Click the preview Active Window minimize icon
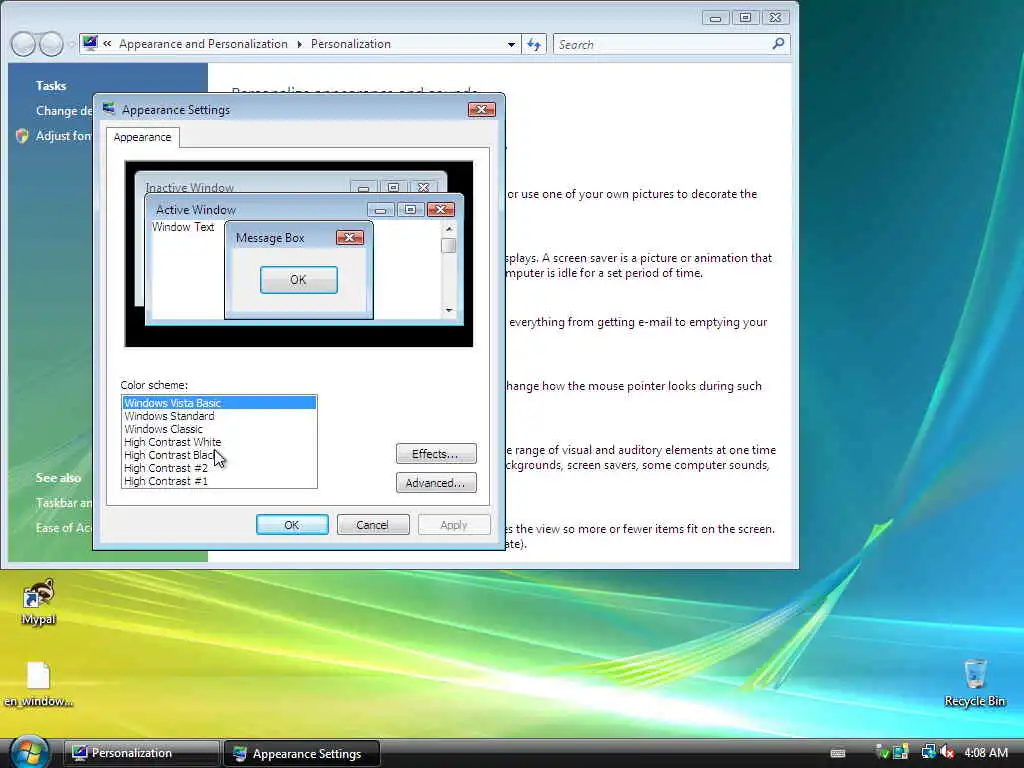The image size is (1024, 768). [x=381, y=209]
